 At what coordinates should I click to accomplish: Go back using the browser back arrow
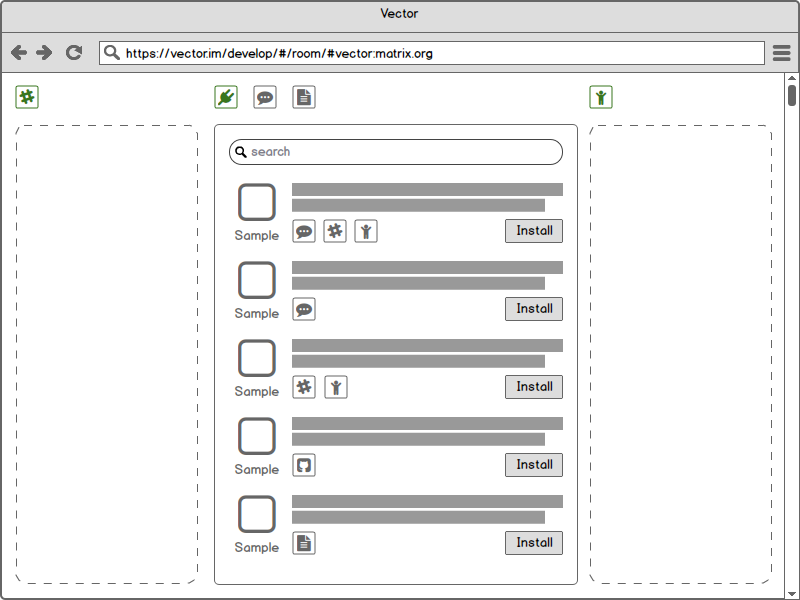19,53
